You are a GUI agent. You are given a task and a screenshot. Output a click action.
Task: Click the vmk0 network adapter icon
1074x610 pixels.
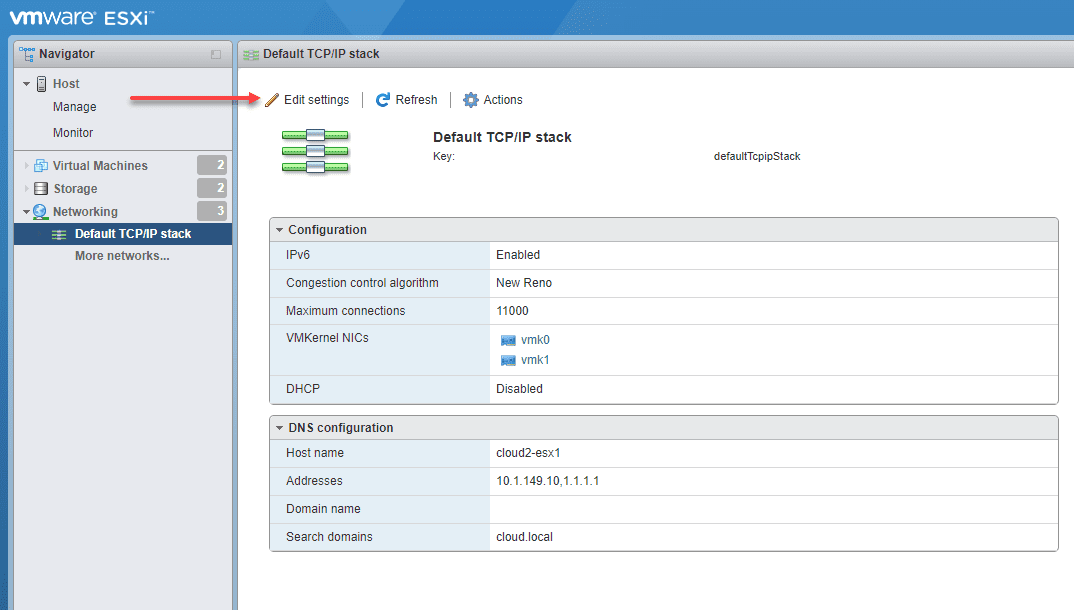tap(511, 339)
